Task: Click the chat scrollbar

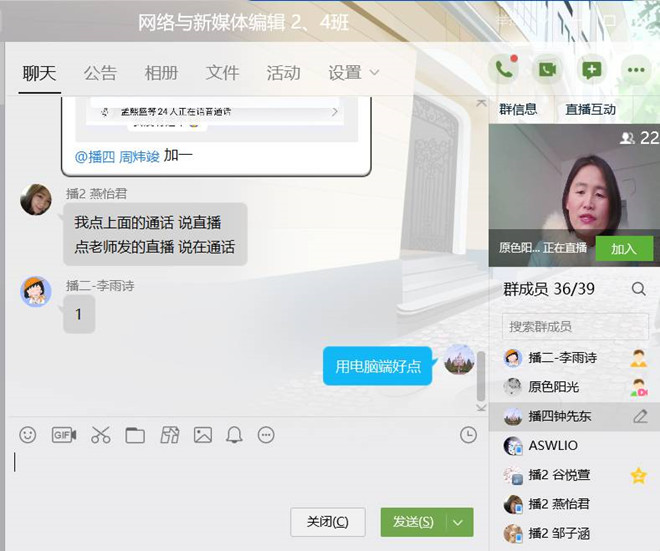Action: pos(481,375)
